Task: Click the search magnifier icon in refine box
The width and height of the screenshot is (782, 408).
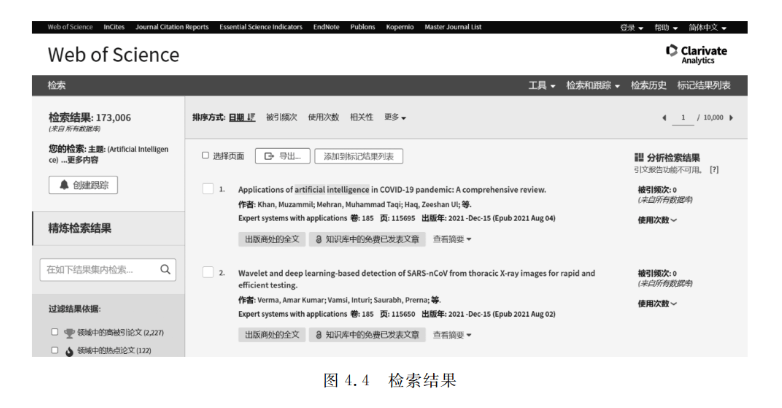Action: coord(165,270)
